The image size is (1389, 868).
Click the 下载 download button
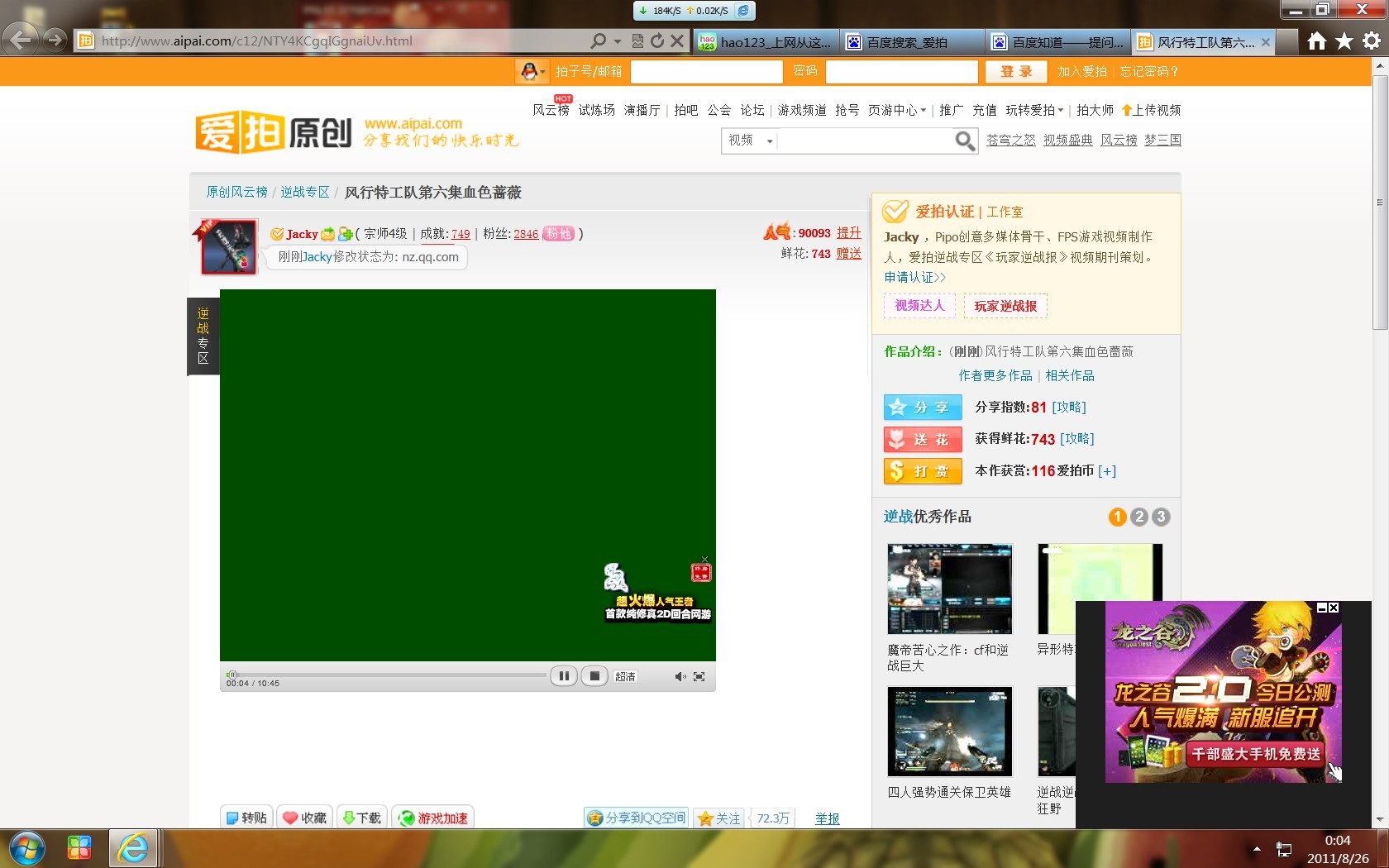362,818
